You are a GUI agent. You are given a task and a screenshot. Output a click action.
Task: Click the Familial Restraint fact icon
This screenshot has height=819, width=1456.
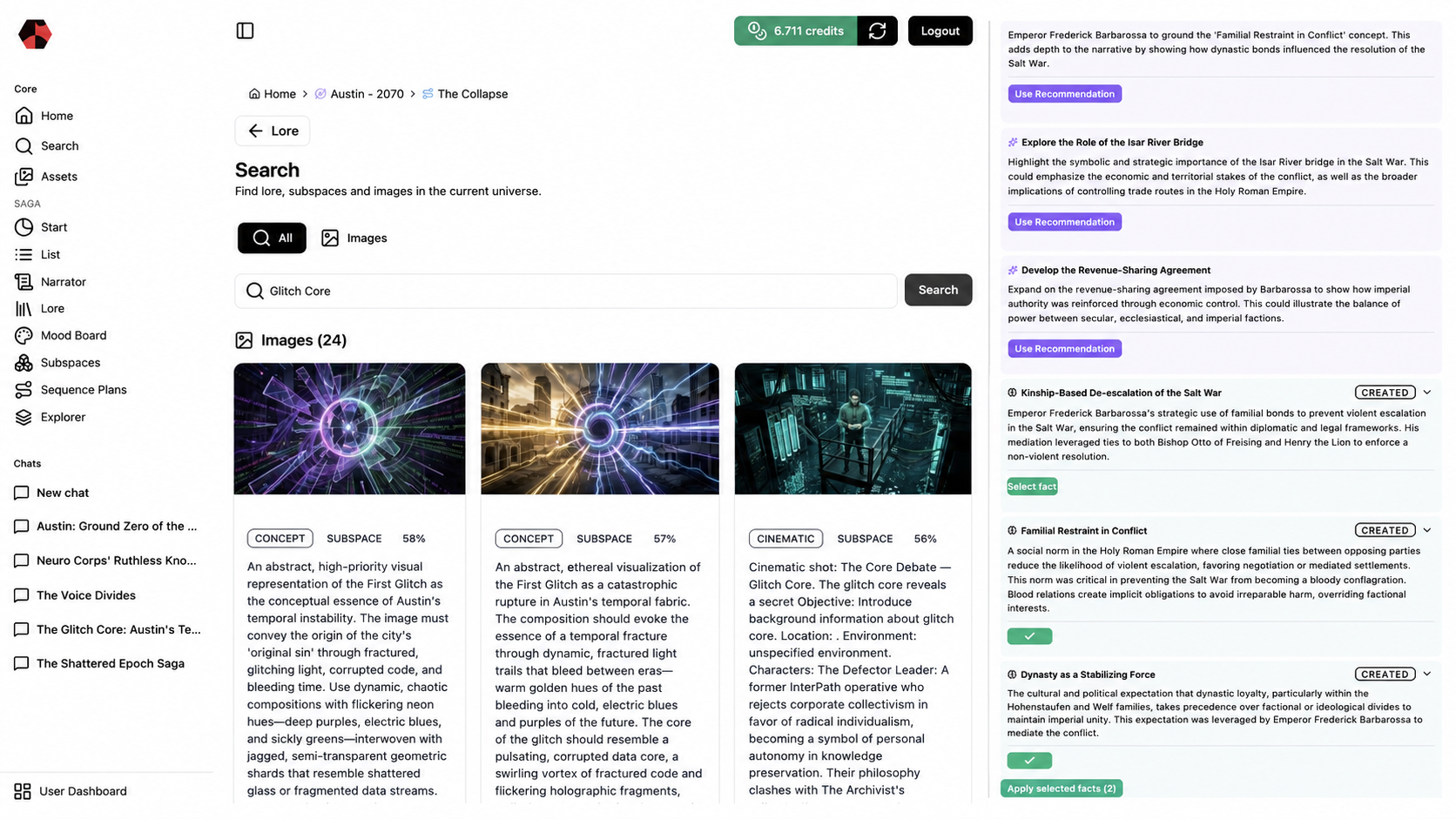1012,530
